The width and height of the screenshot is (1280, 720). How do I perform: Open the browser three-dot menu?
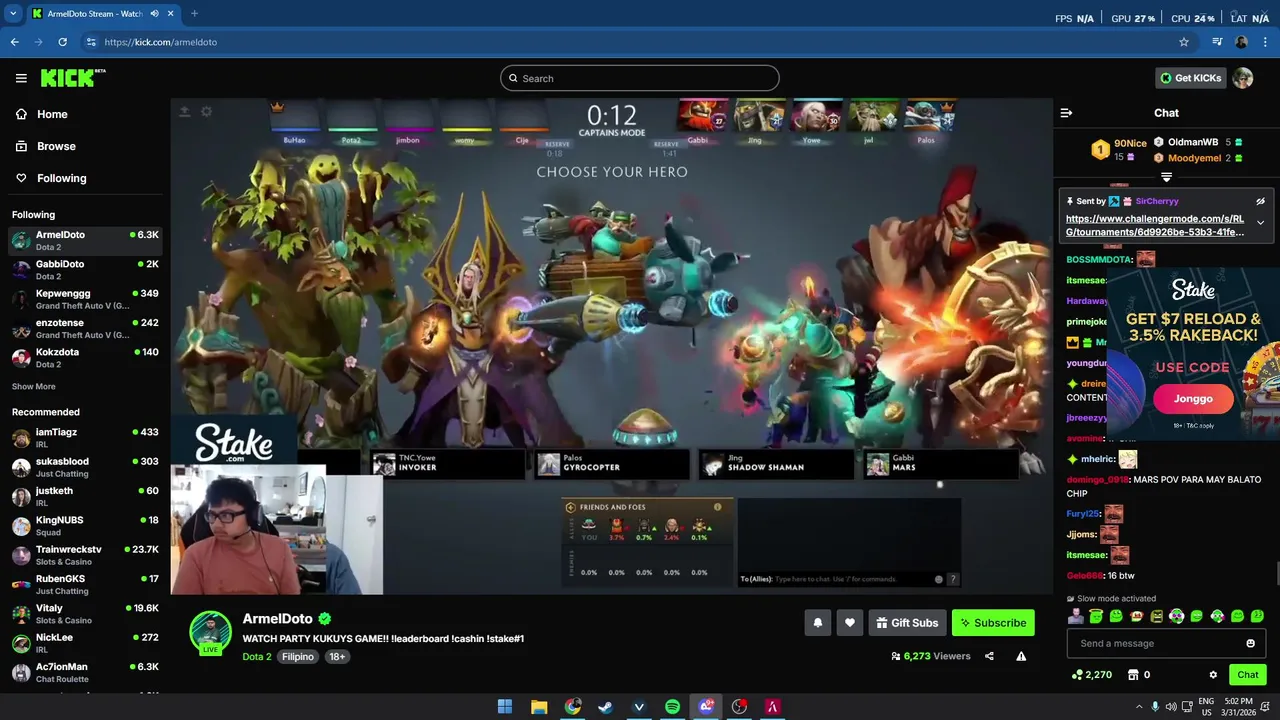click(1265, 42)
